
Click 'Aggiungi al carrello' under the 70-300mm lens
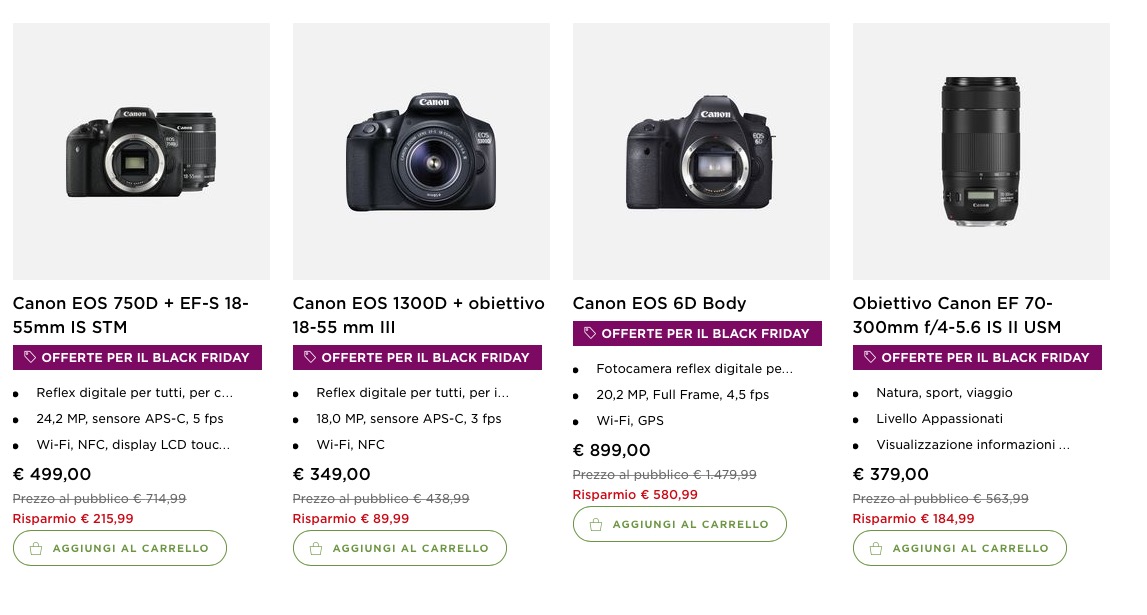tap(959, 548)
